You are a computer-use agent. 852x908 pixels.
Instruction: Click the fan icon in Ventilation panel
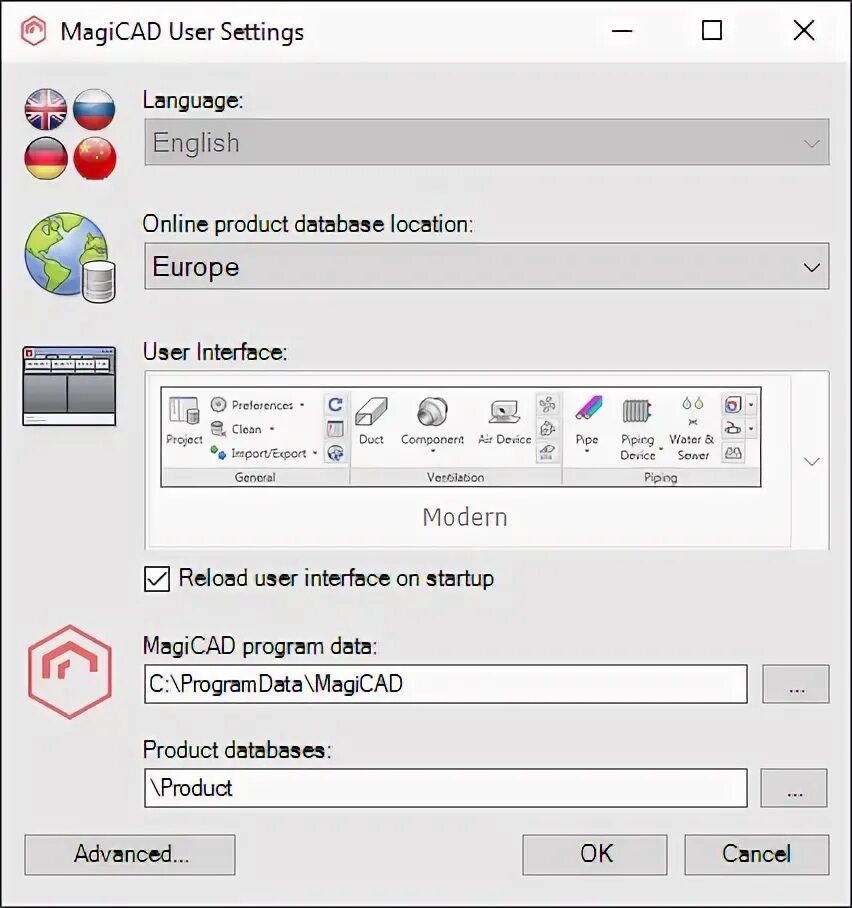click(547, 404)
